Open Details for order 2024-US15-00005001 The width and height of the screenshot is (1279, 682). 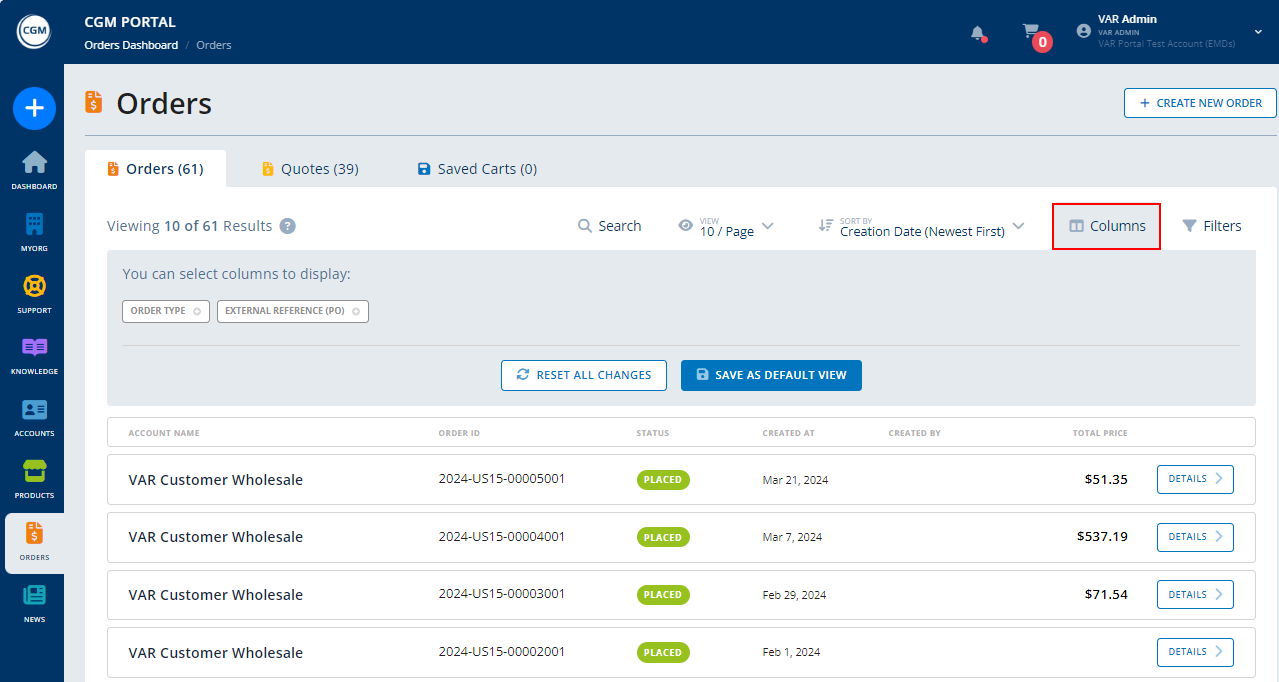pos(1195,479)
